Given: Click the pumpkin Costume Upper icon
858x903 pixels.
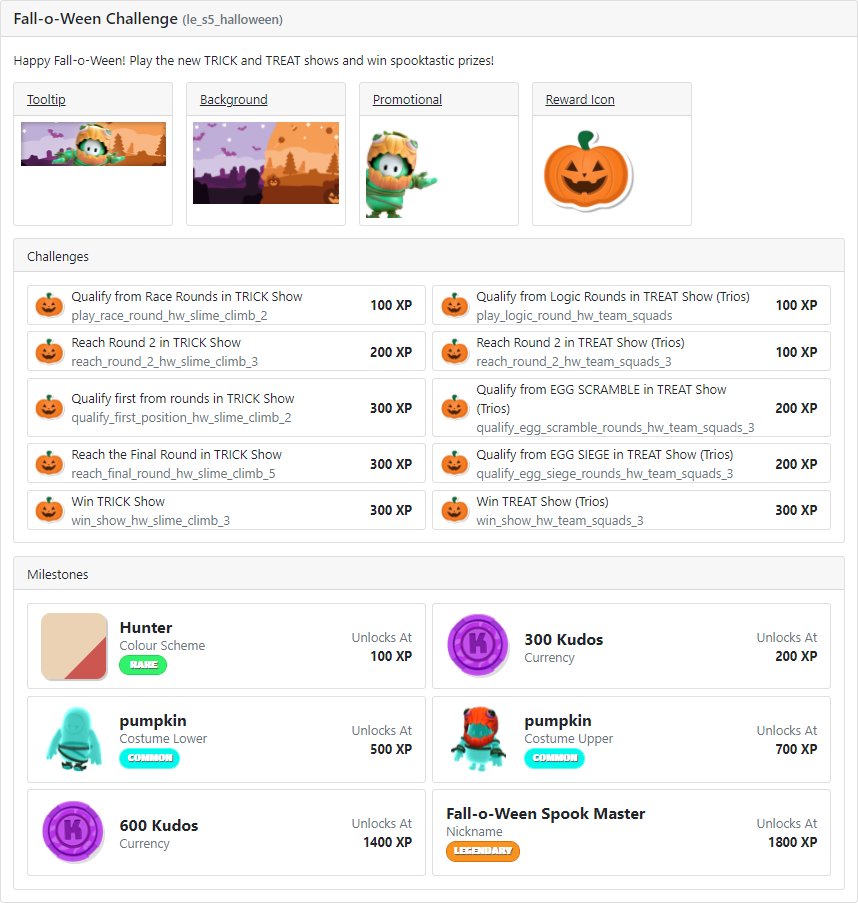Looking at the screenshot, I should (x=478, y=739).
